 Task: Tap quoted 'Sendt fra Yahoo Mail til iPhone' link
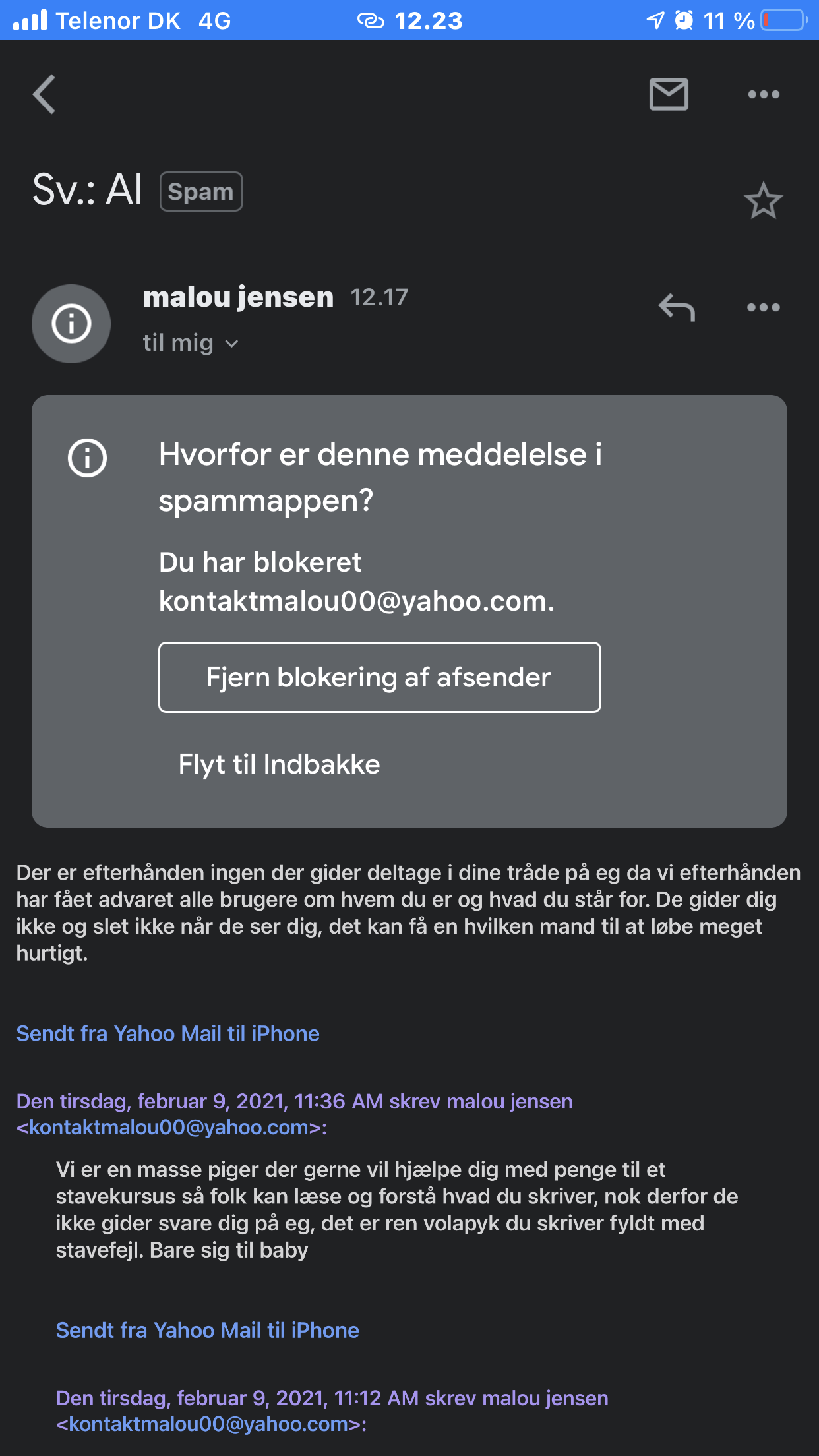click(x=207, y=1330)
